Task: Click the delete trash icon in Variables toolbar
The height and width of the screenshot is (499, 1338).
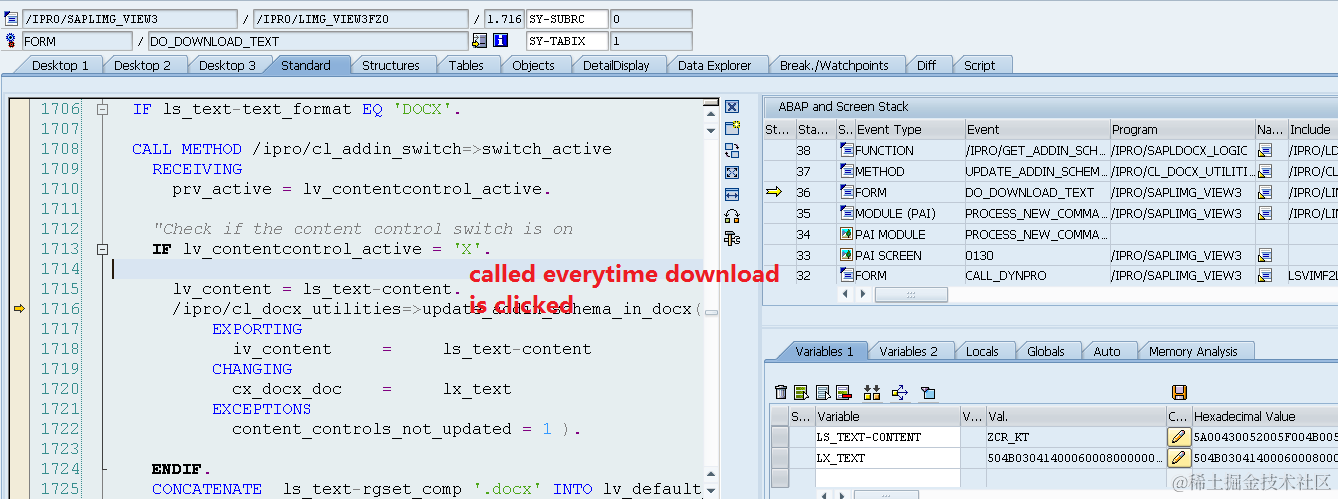Action: (x=781, y=393)
